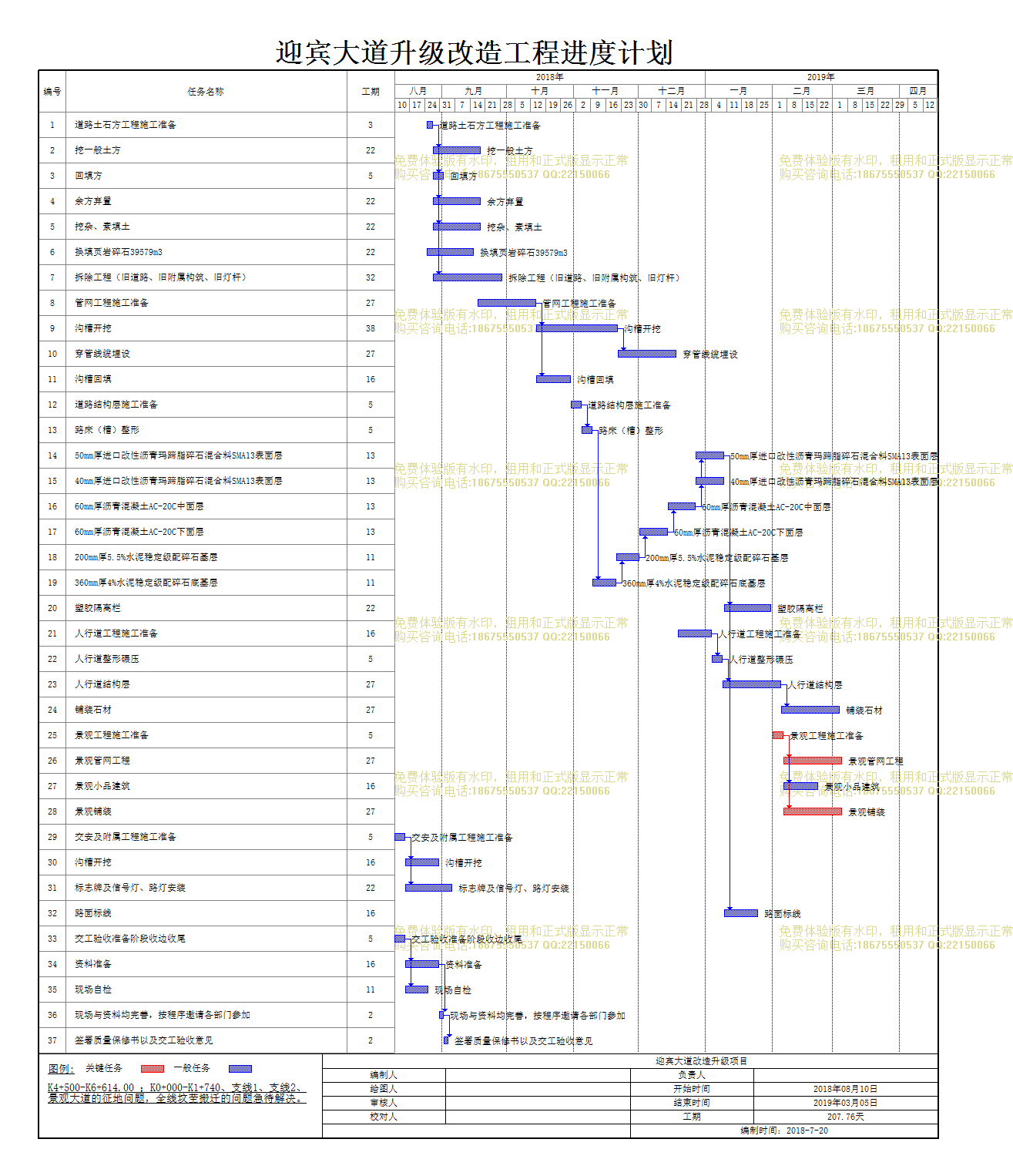Select the blue Gantt bar for 换填页岩碎石39579m3
1013x1176 pixels.
pos(451,252)
